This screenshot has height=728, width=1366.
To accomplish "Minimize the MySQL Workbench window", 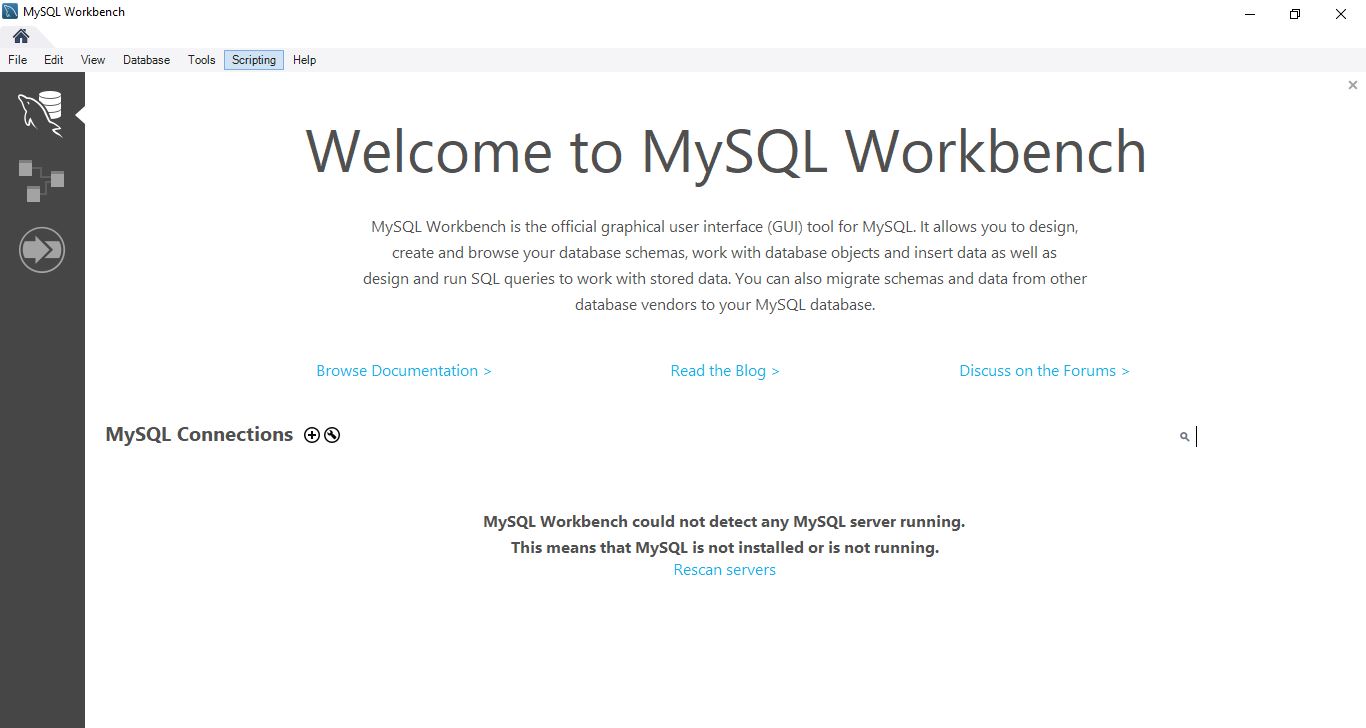I will click(1251, 14).
